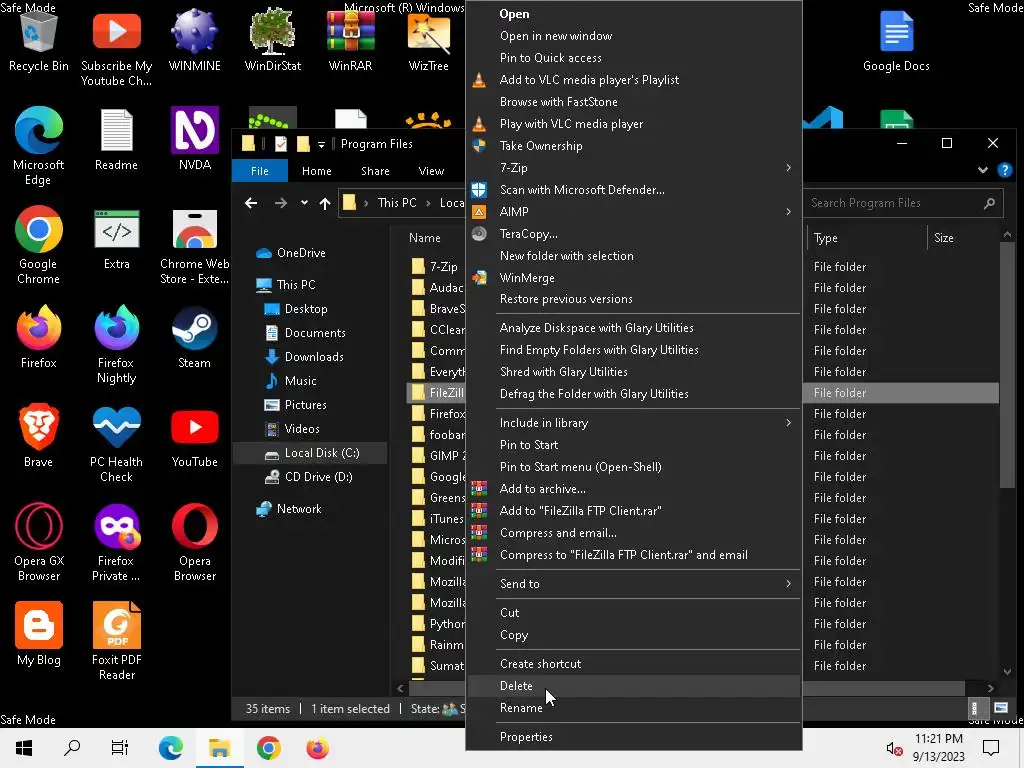This screenshot has height=768, width=1024.
Task: Launch NVDA from the desktop
Action: [x=195, y=138]
